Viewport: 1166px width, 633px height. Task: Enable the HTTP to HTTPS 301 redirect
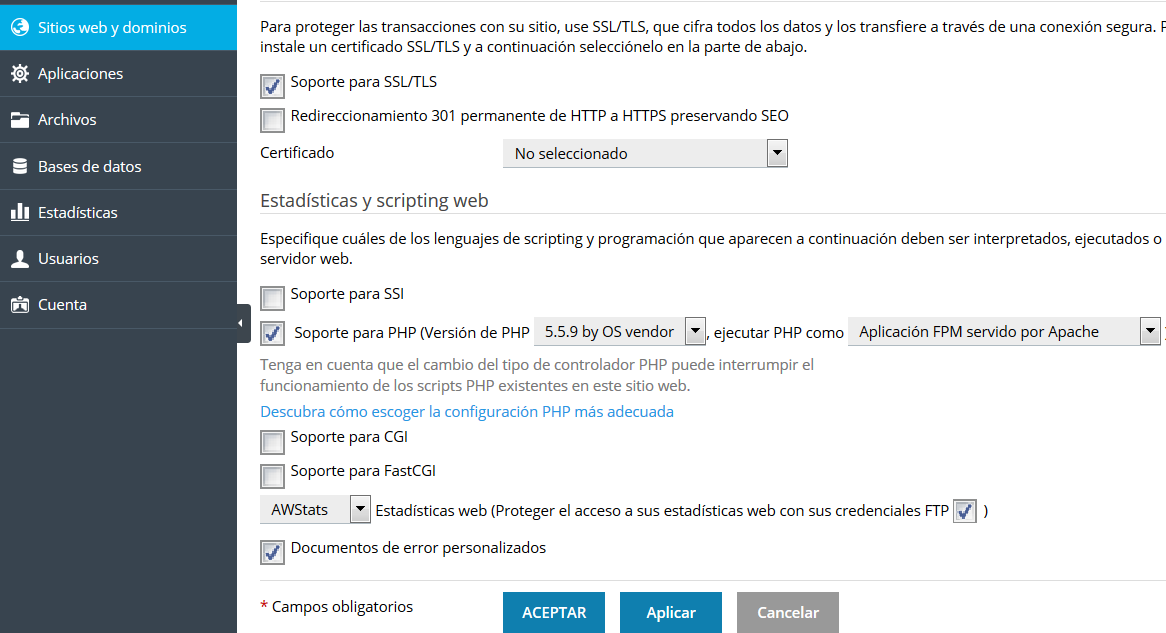point(272,121)
